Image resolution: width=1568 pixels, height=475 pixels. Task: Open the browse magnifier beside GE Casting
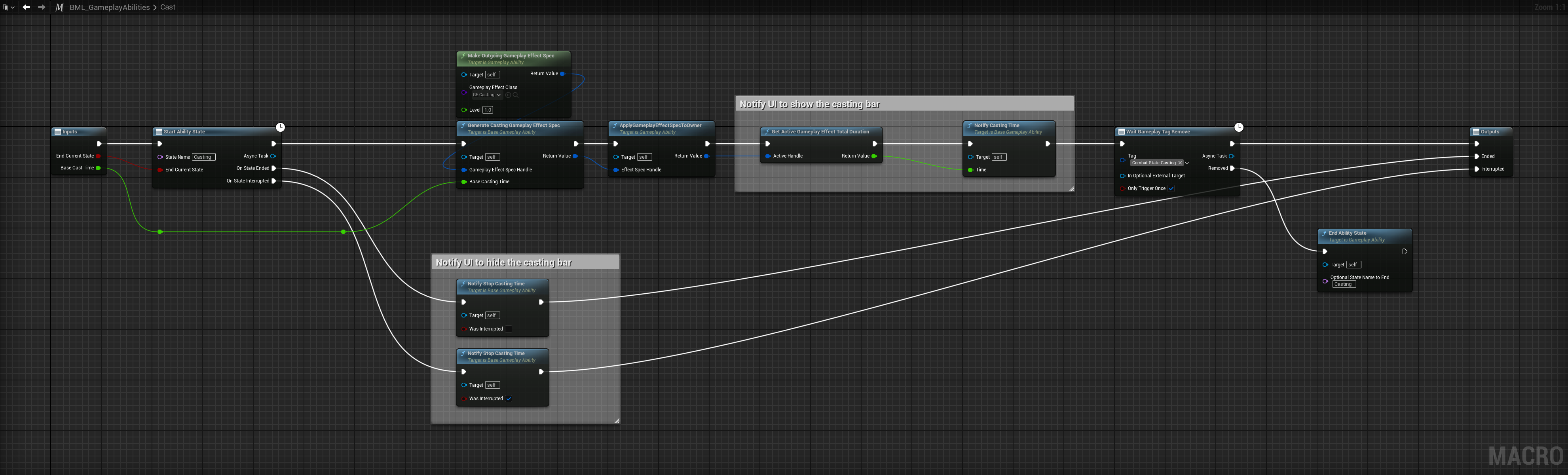[516, 95]
